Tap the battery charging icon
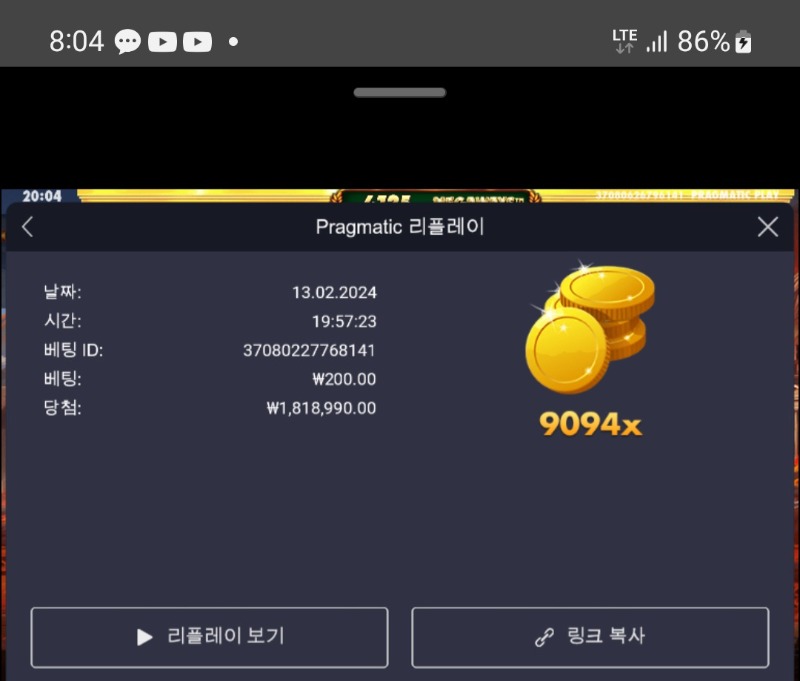This screenshot has width=800, height=681. [743, 41]
